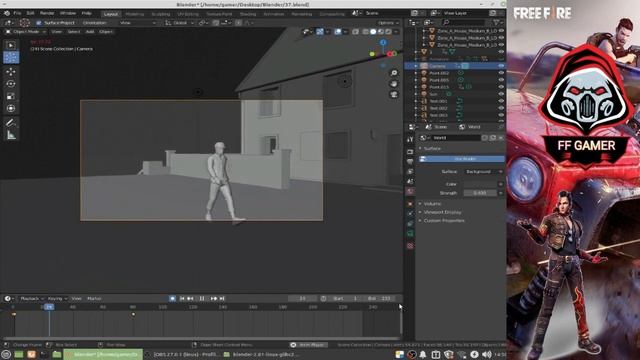Pause the animation playback
Viewport: 640px width, 360px height.
pos(202,299)
